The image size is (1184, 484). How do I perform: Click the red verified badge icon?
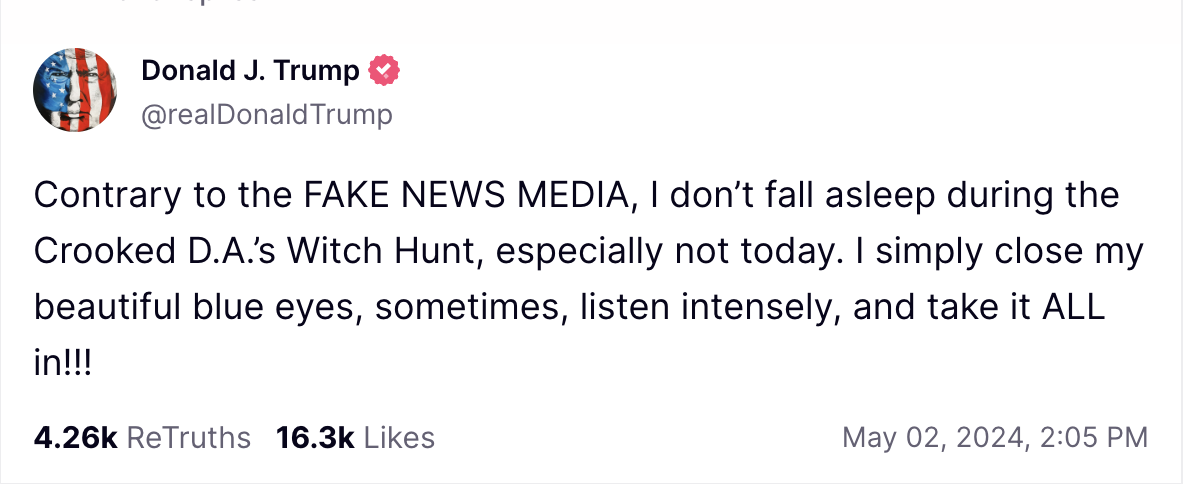click(x=385, y=71)
